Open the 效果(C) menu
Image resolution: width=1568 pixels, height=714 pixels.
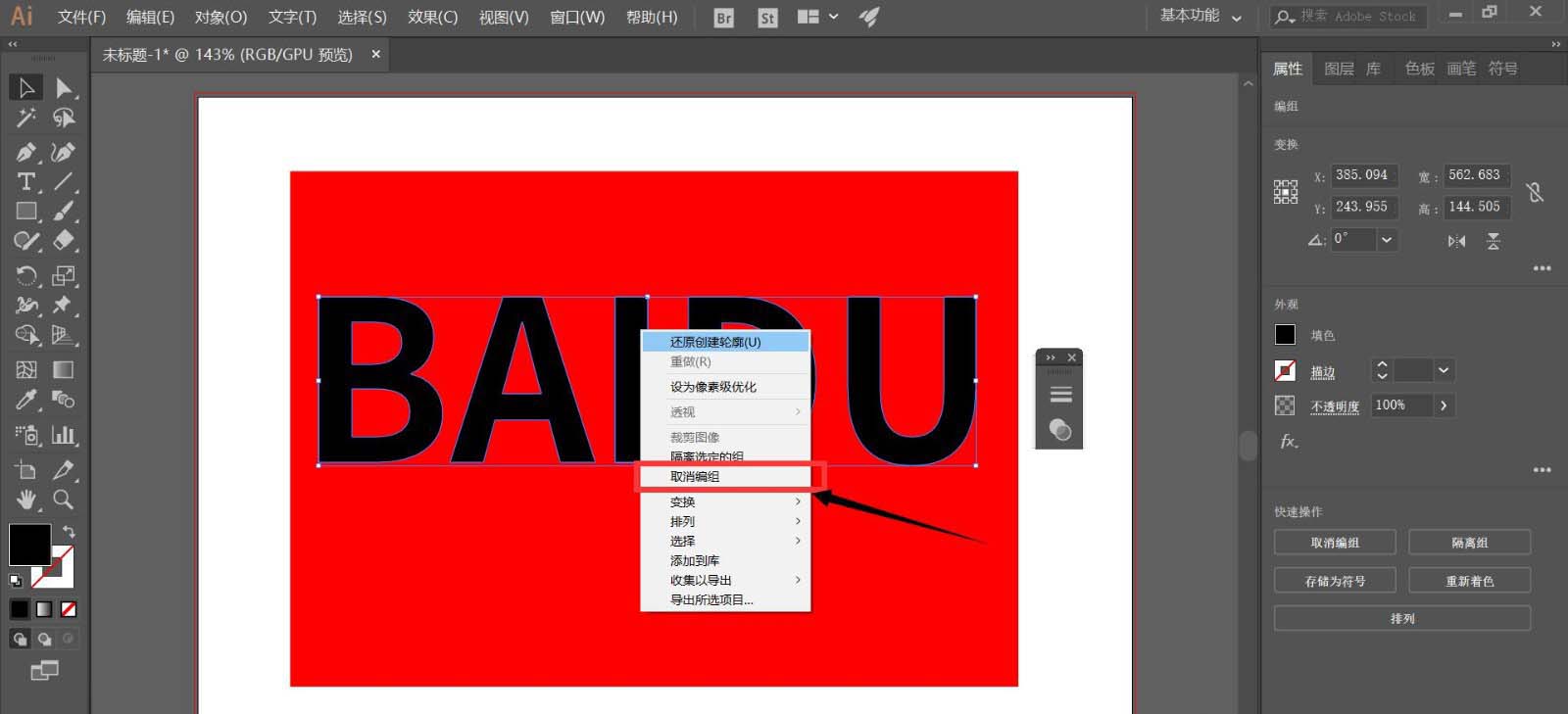432,17
